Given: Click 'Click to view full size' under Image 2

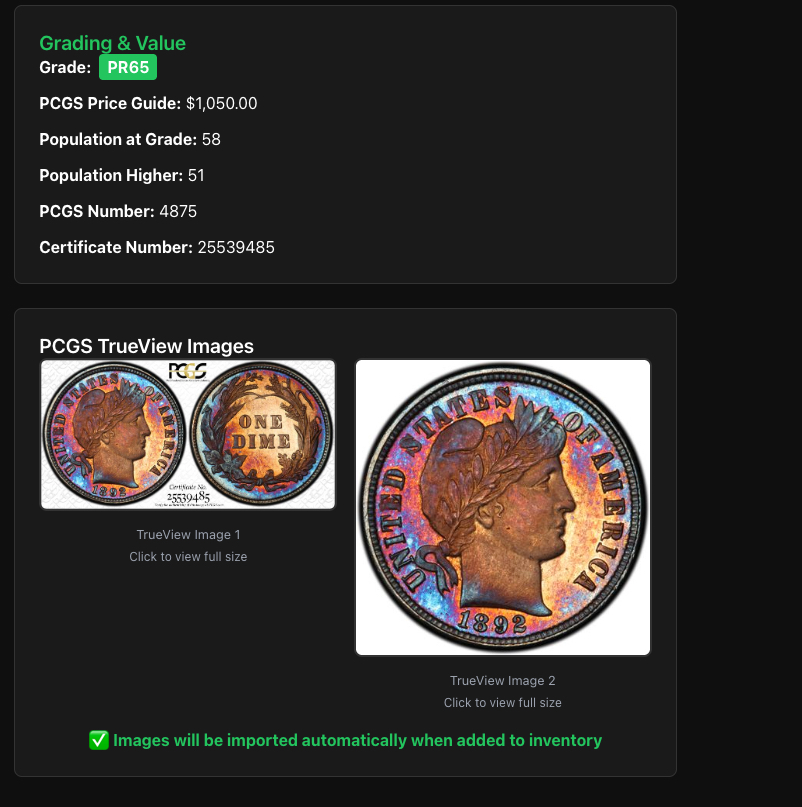Looking at the screenshot, I should 503,703.
